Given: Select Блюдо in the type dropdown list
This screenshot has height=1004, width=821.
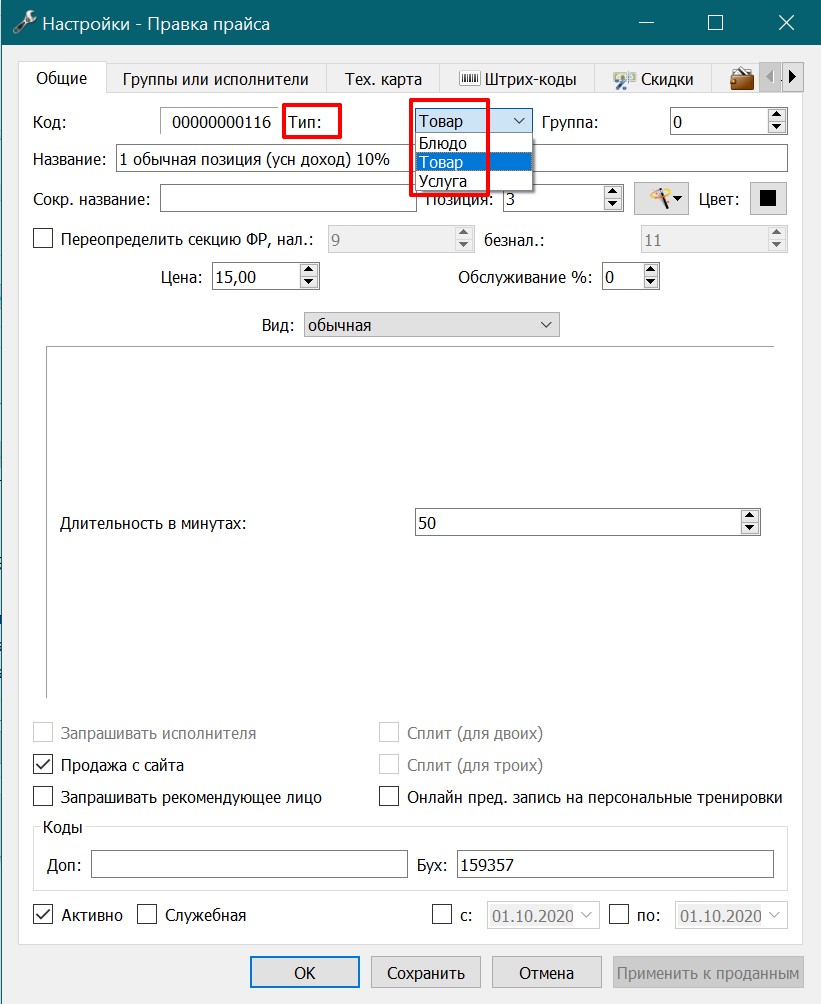Looking at the screenshot, I should coord(473,143).
